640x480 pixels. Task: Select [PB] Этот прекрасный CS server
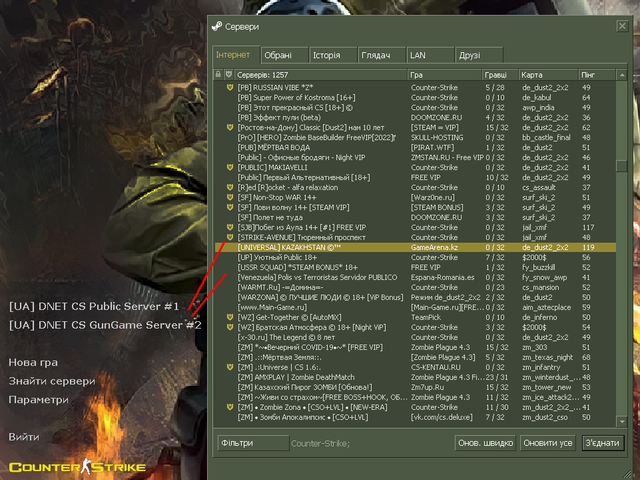[415, 107]
